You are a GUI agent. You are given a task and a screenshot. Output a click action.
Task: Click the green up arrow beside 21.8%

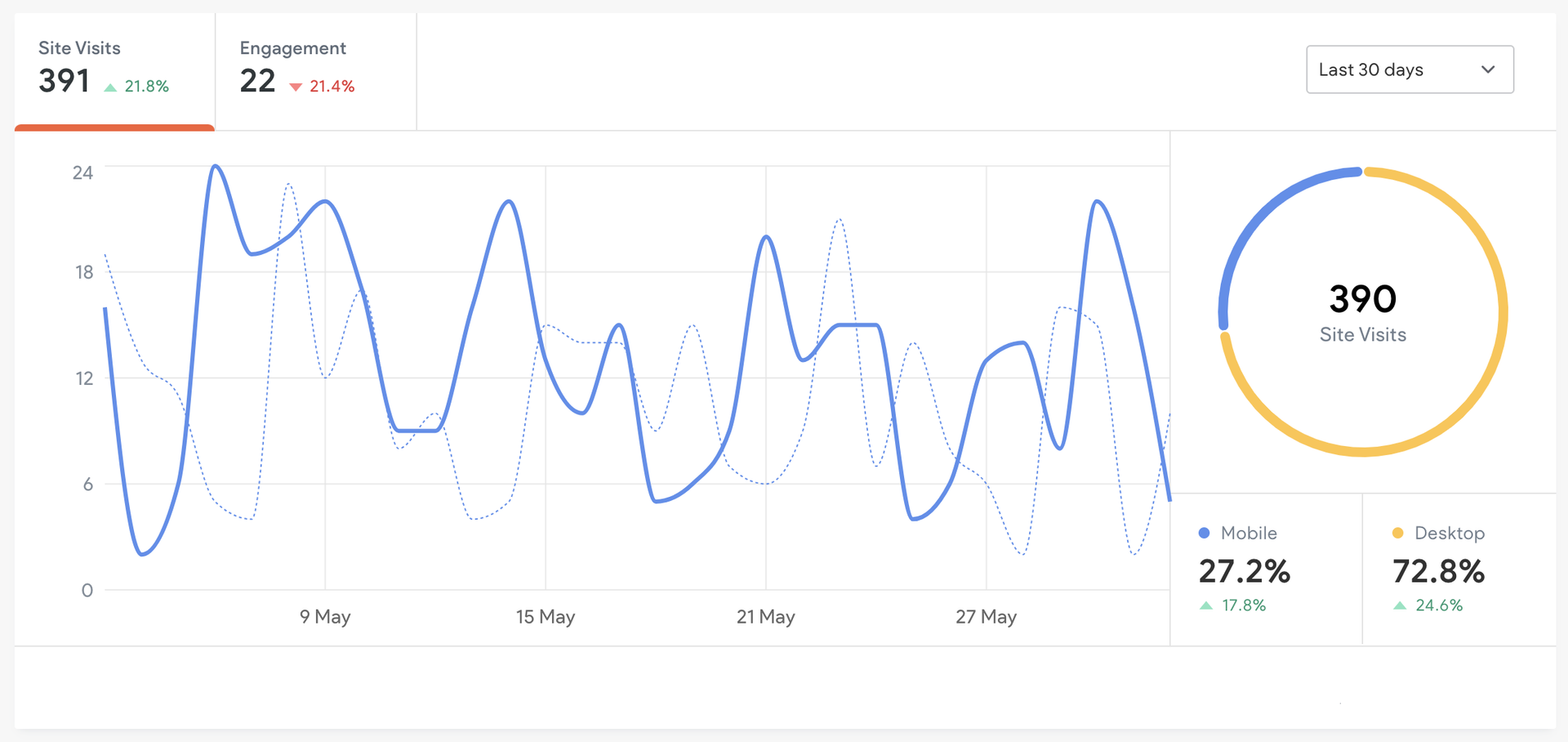coord(110,87)
